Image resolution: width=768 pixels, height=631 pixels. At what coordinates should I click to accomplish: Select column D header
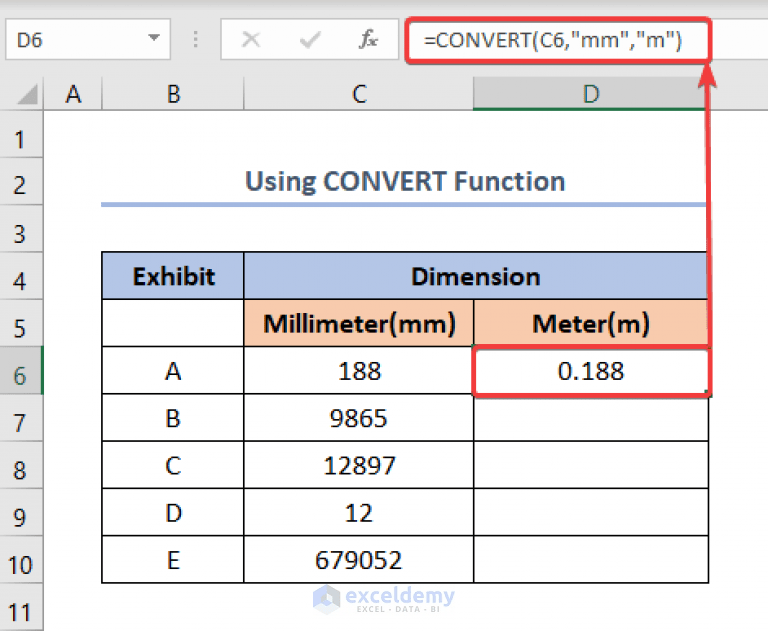[591, 94]
